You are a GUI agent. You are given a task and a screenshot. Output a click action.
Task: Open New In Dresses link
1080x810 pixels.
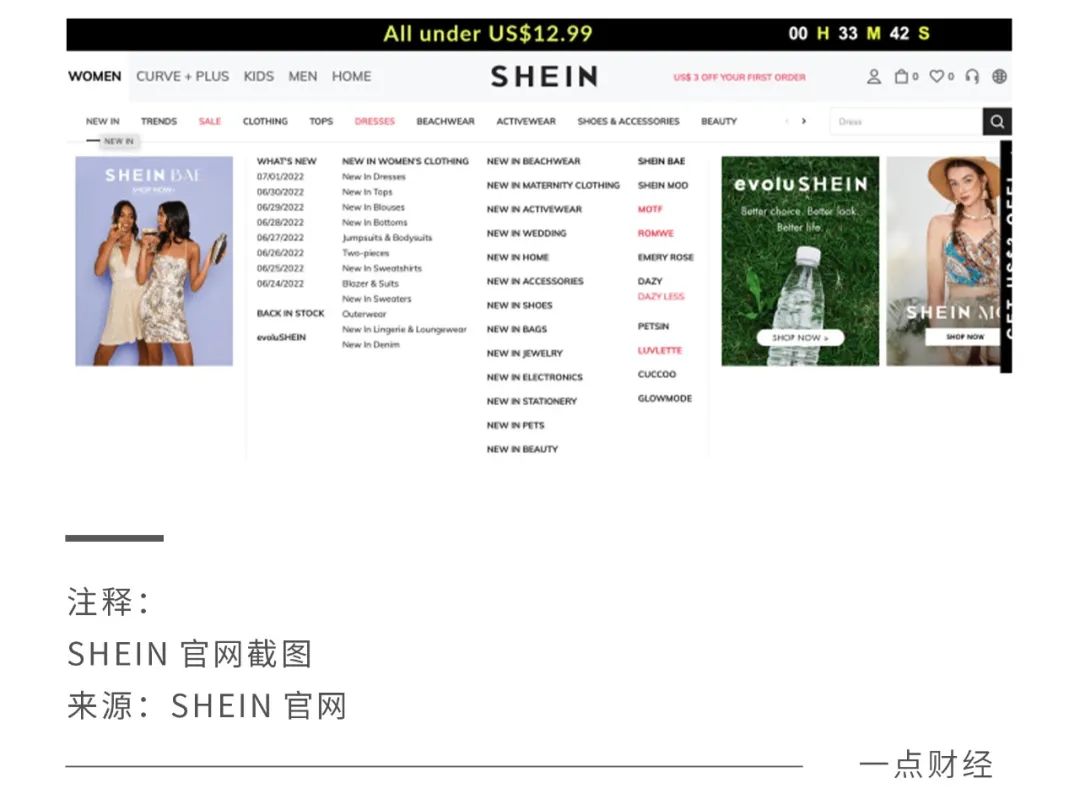(x=374, y=177)
